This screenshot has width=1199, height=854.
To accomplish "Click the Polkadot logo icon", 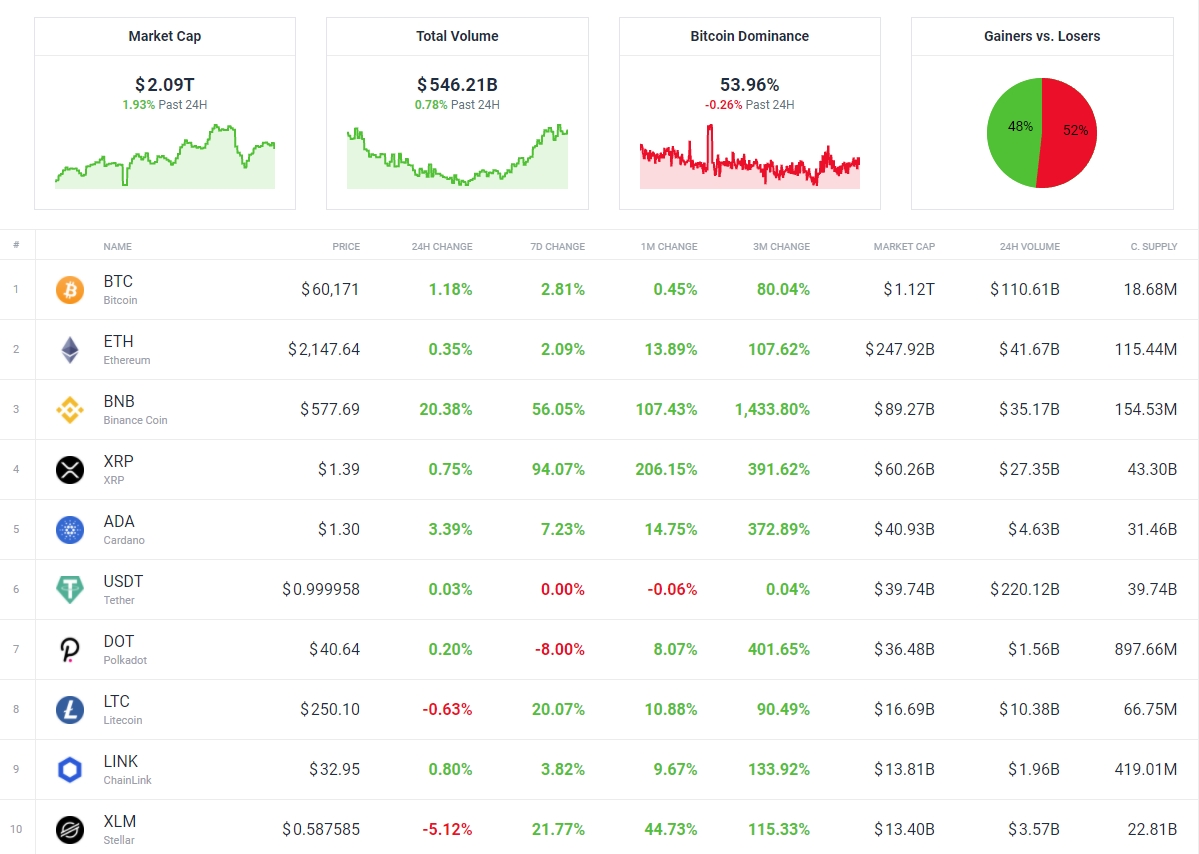I will pos(70,650).
